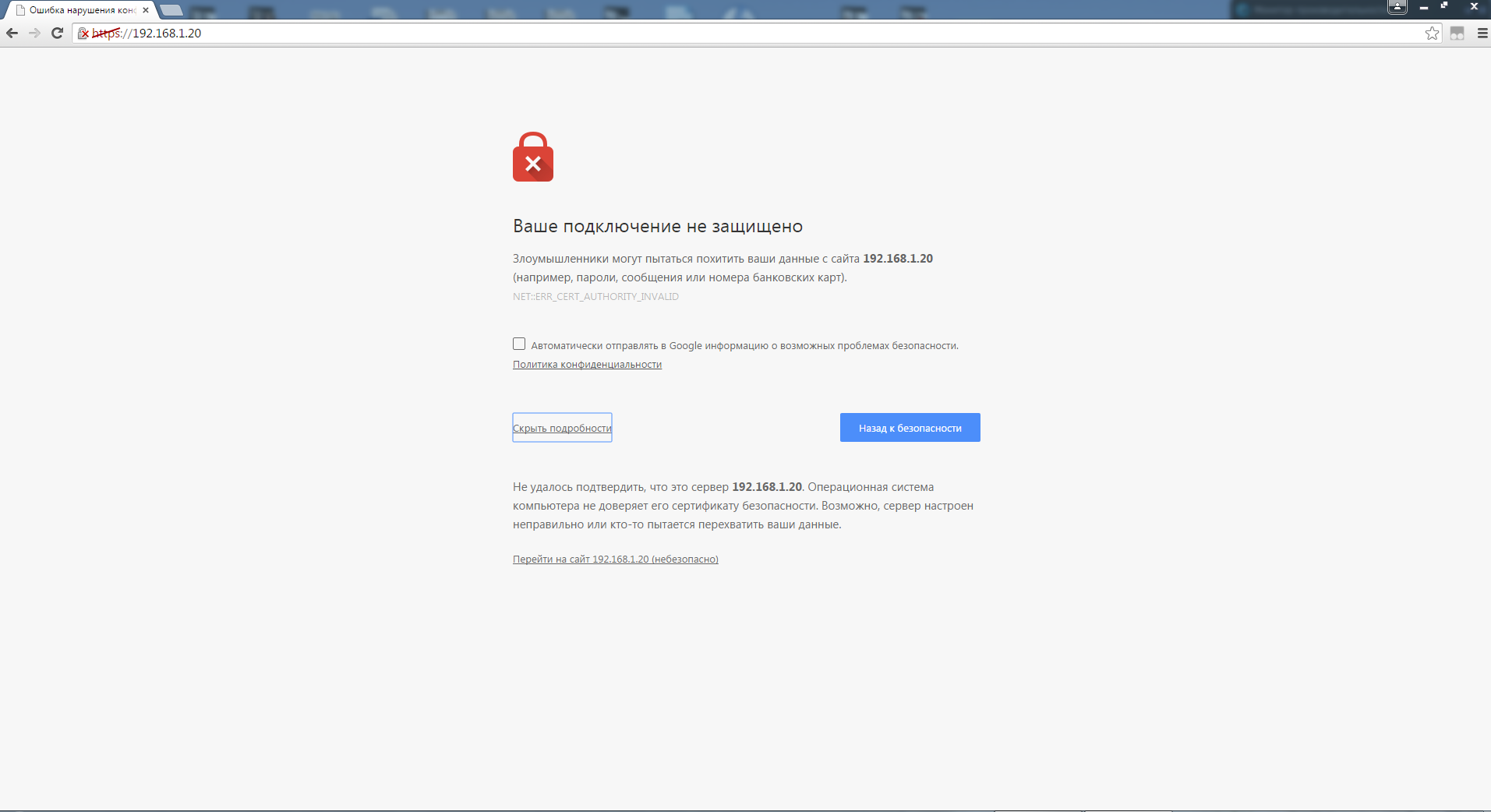Open the Chrome hamburger menu
Screen dimensions: 1491x812
click(x=1482, y=33)
